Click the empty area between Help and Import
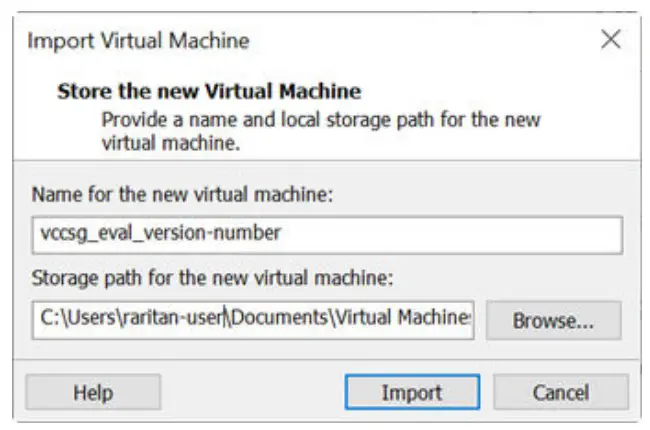Screen dimensions: 650x430 point(252,392)
